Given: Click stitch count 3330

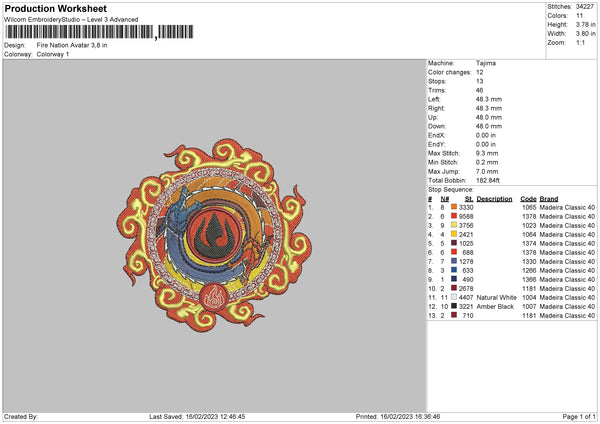Looking at the screenshot, I should pyautogui.click(x=466, y=207).
